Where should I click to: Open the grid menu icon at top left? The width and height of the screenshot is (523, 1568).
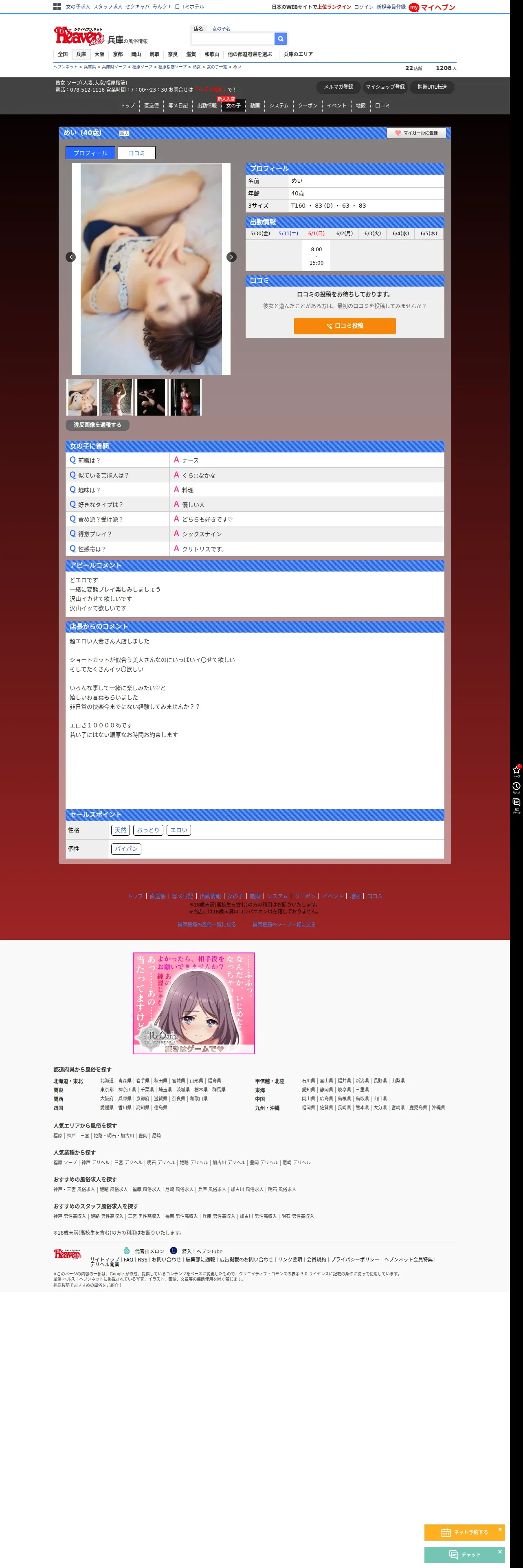coord(57,7)
